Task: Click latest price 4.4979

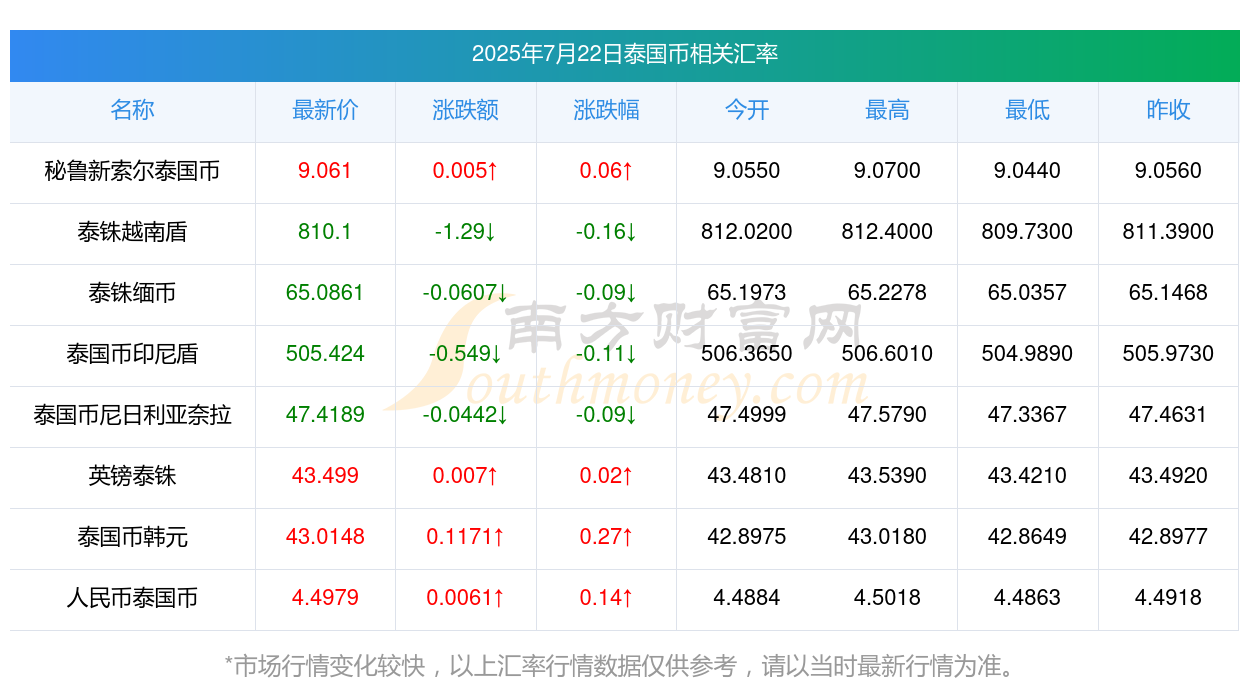Action: point(325,598)
